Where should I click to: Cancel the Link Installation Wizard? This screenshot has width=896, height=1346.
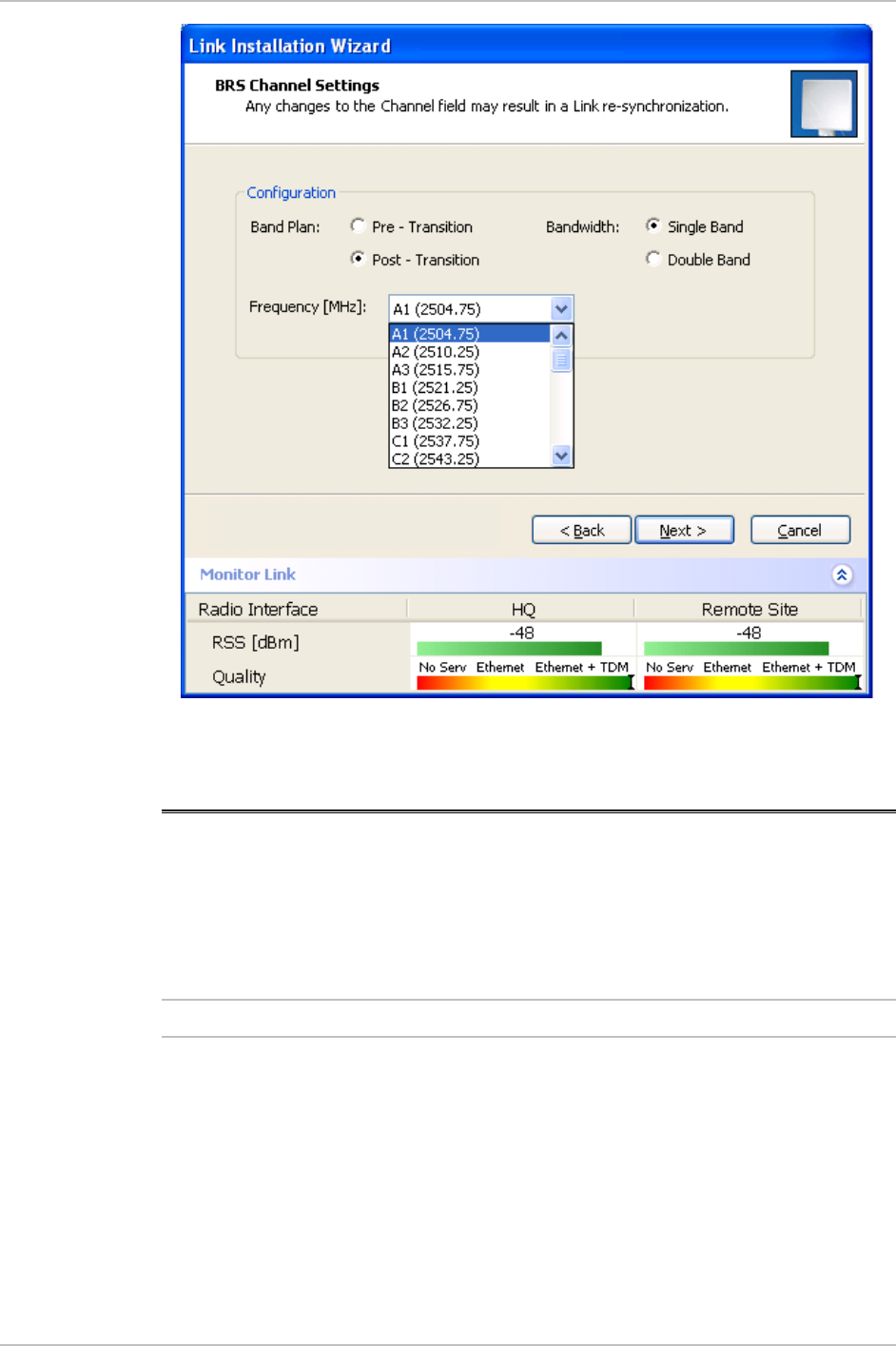(x=800, y=530)
